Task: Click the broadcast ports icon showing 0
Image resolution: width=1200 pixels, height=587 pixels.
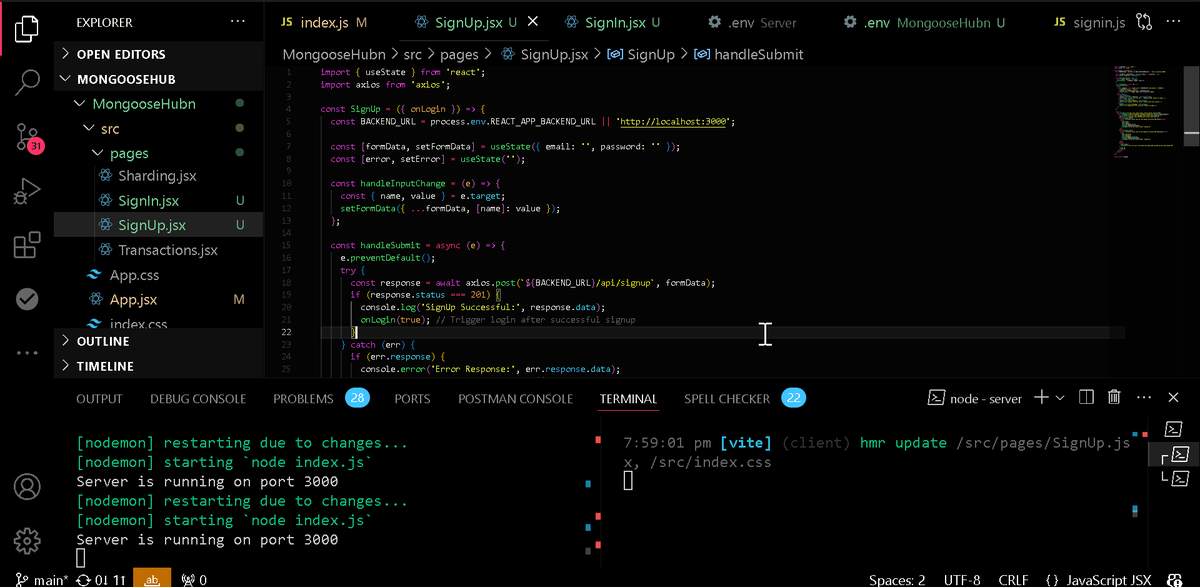Action: point(194,579)
